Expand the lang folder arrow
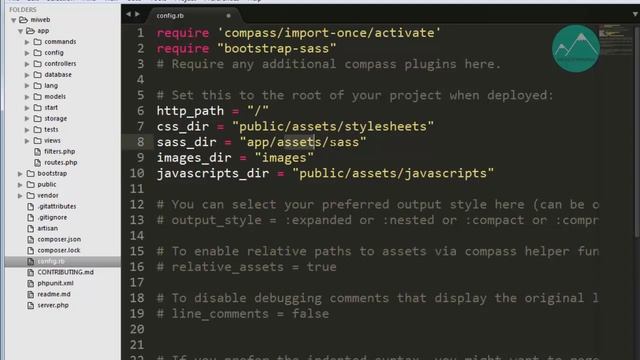640x360 pixels. (x=27, y=86)
